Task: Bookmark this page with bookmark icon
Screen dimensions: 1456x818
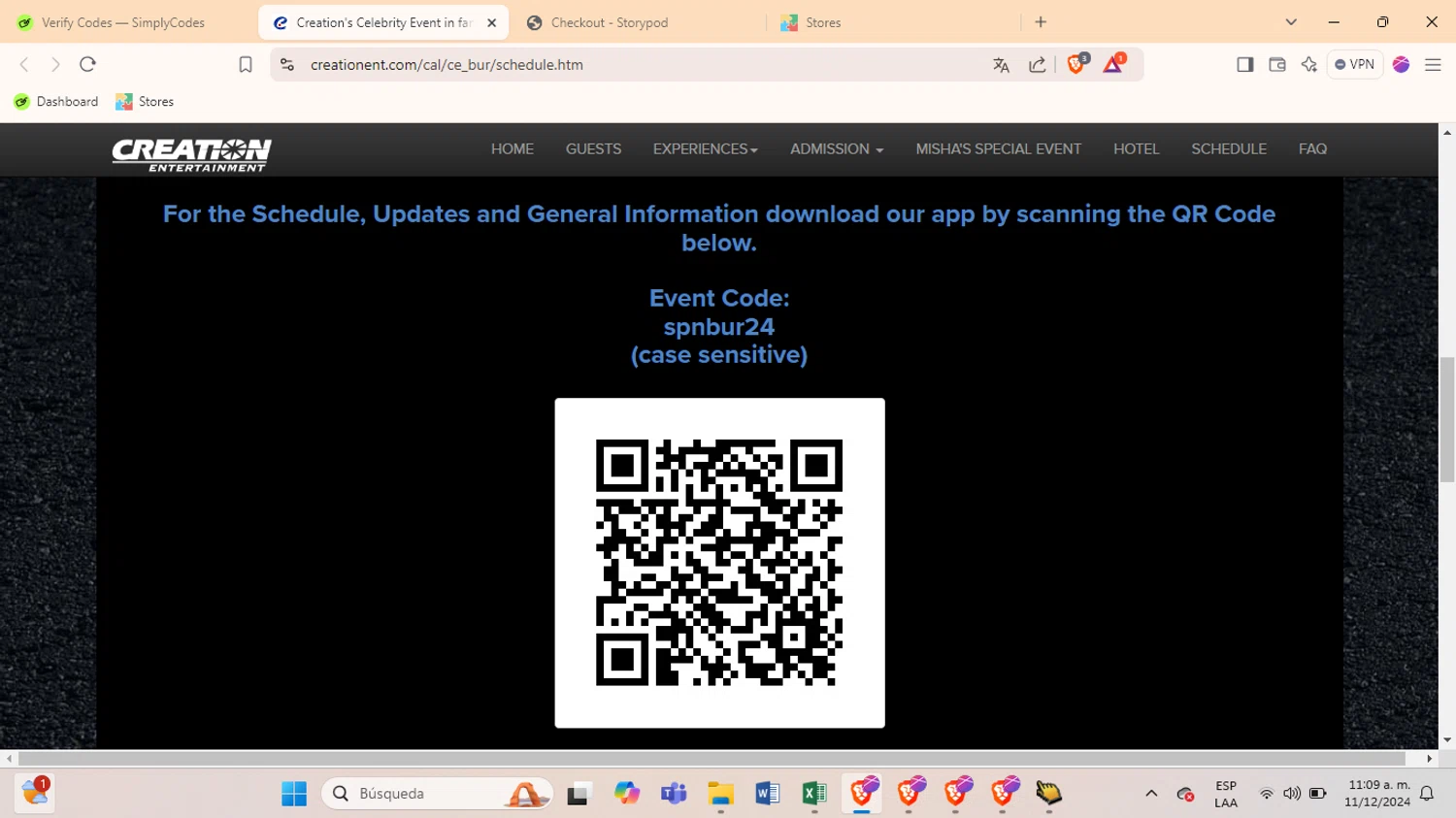Action: point(246,64)
